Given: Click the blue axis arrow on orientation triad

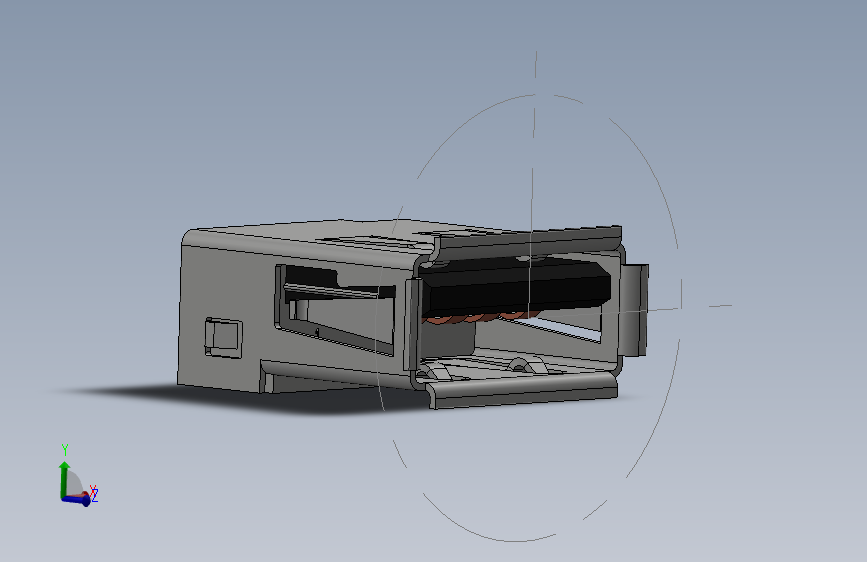Looking at the screenshot, I should 76,499.
